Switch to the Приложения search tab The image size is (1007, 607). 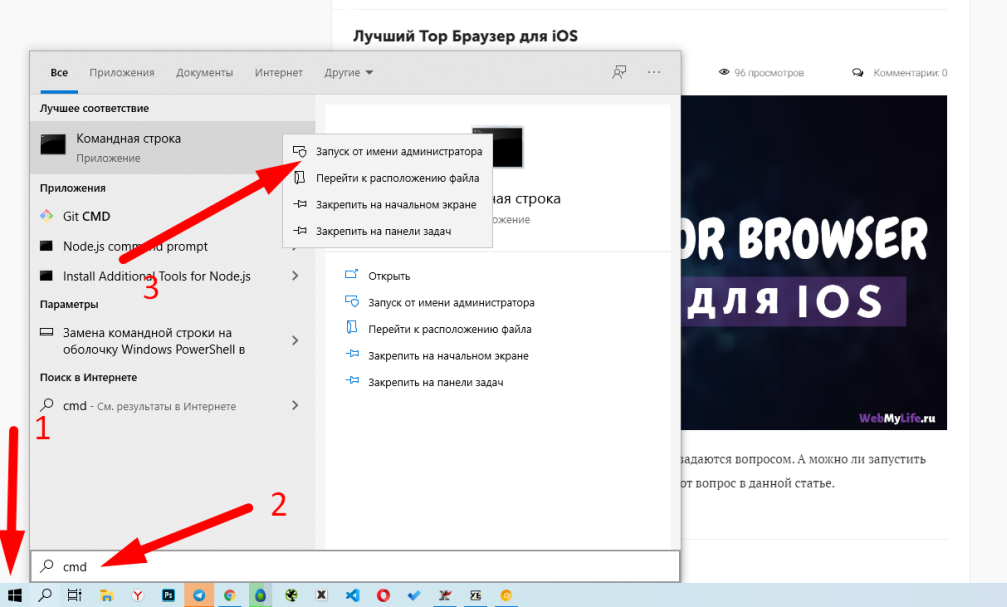click(x=121, y=73)
